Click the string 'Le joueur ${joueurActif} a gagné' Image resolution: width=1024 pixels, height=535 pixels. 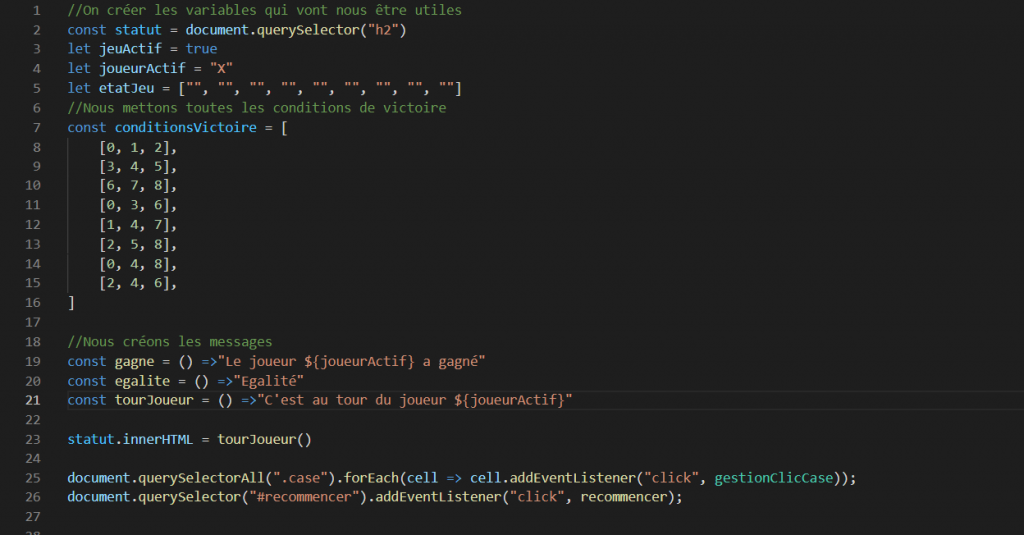351,361
